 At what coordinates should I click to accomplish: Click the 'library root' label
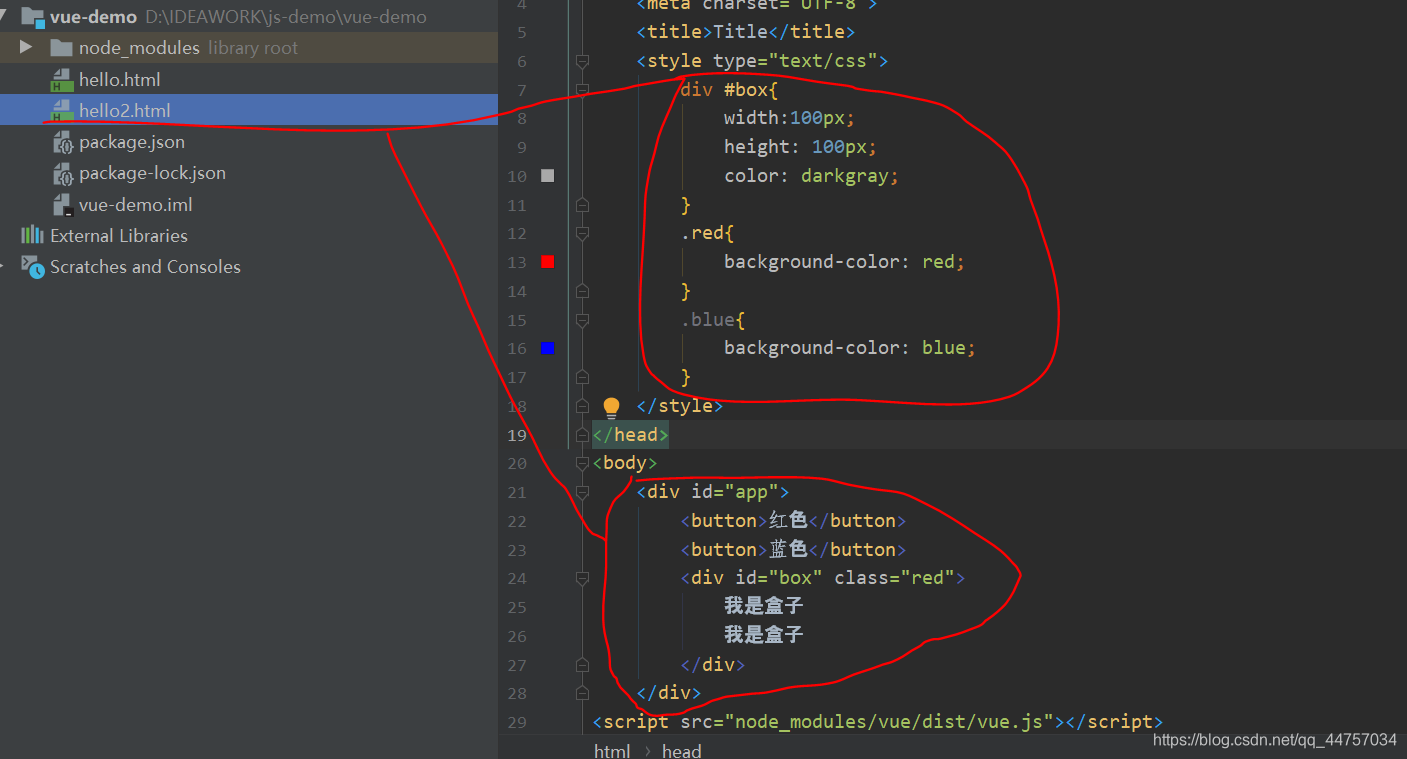tap(253, 48)
